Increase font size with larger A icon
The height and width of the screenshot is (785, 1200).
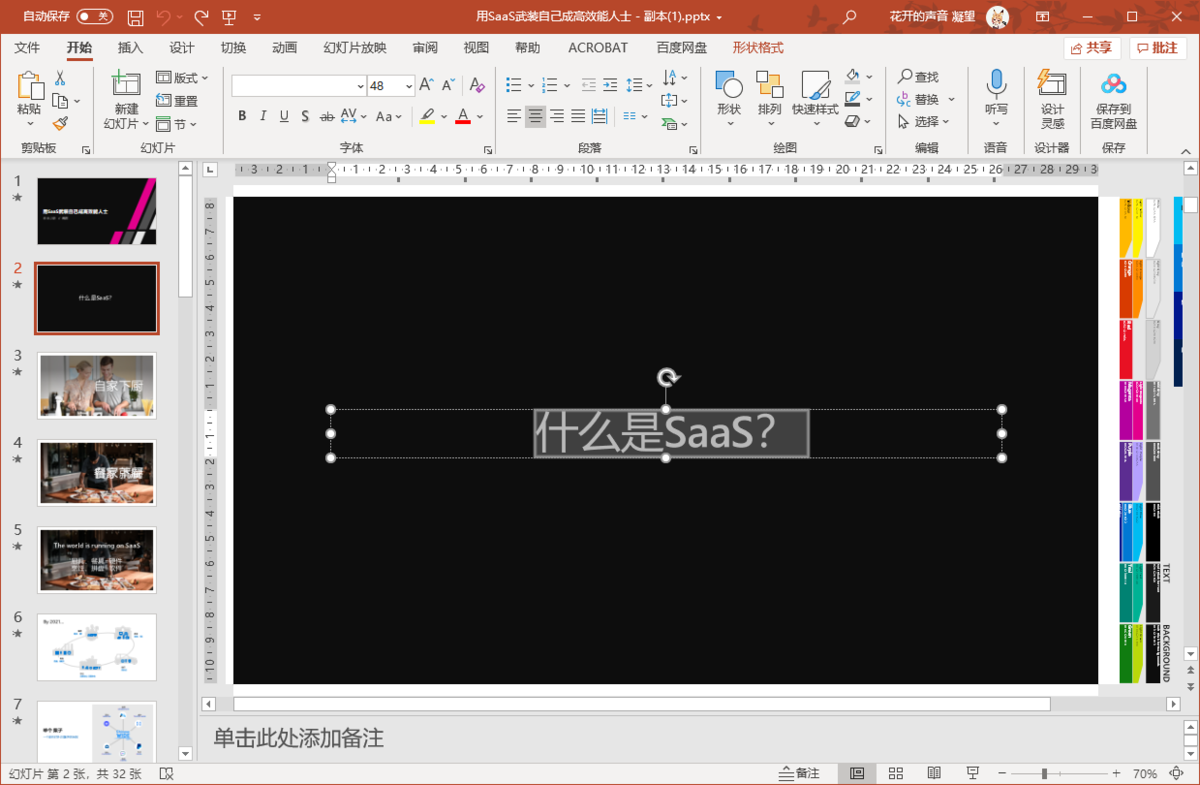pos(427,85)
